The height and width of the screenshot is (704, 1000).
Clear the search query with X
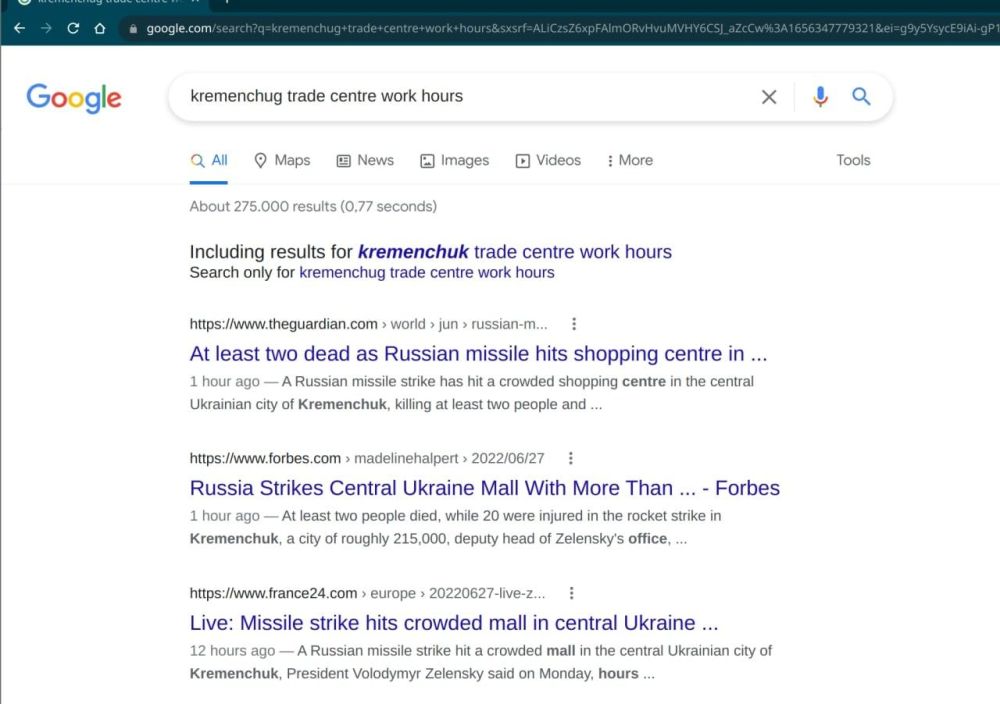(x=769, y=97)
